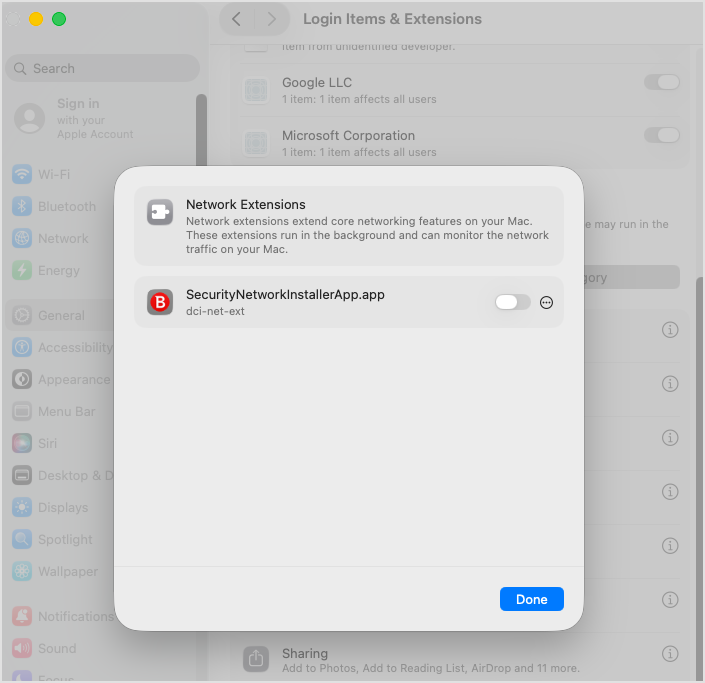
Task: Enable the SecurityNetworkInstallerApp extension toggle
Action: (513, 302)
